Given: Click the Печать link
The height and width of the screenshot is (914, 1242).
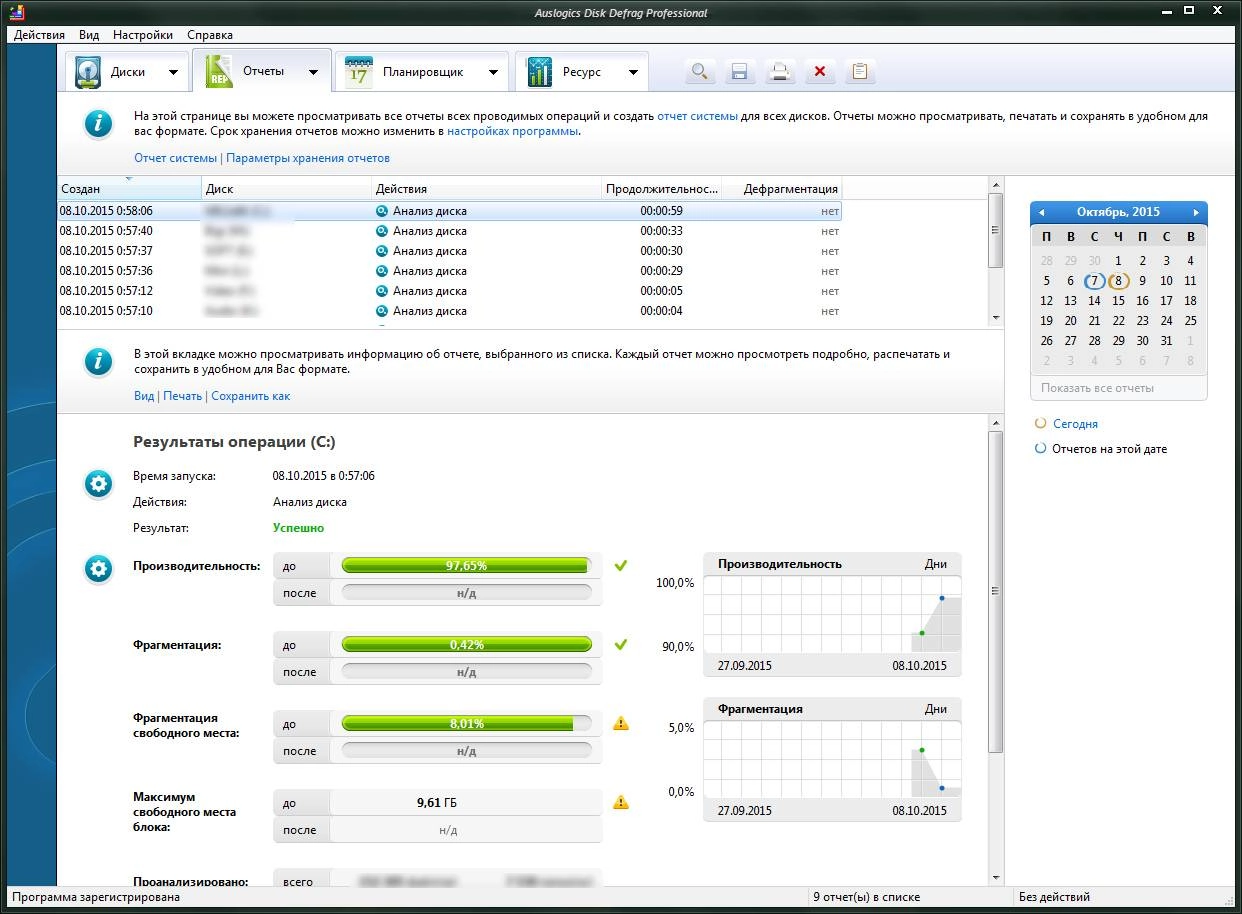Looking at the screenshot, I should 182,396.
